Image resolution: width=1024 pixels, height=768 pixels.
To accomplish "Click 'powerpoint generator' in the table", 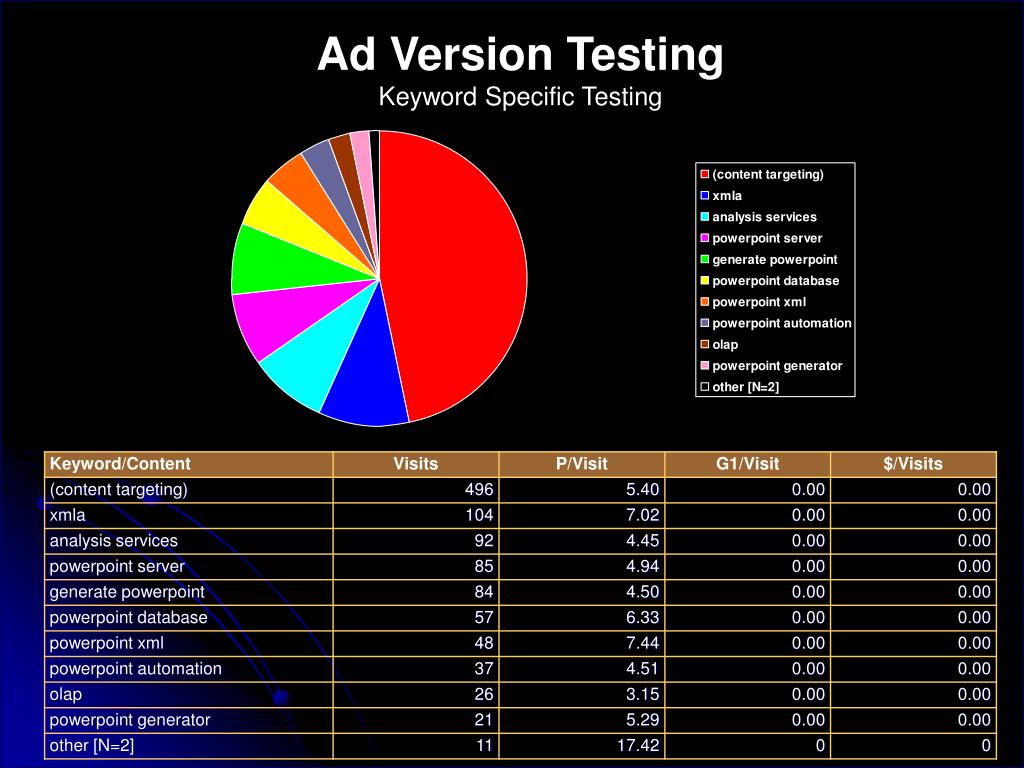I will (x=130, y=720).
